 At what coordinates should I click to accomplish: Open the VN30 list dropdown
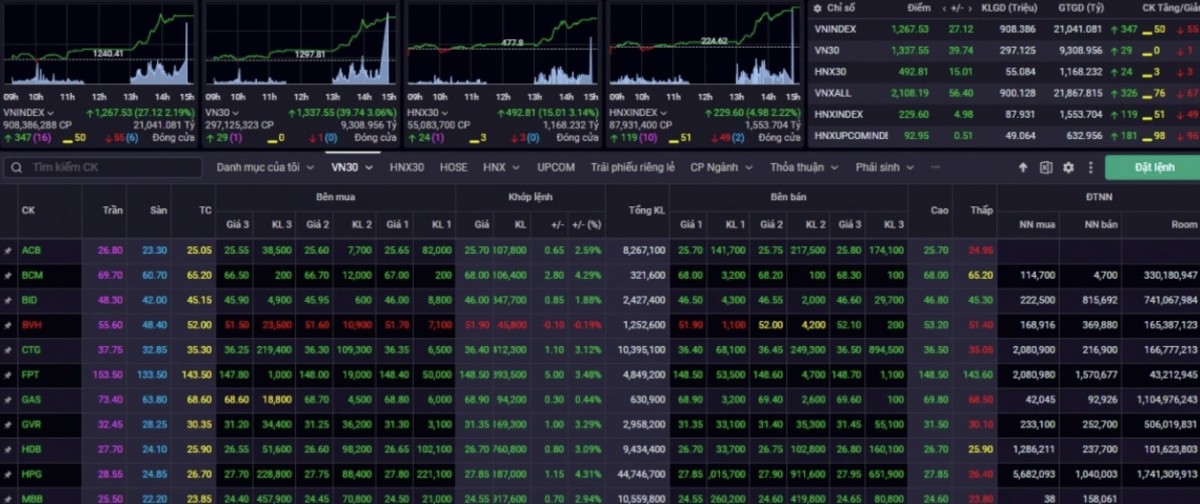[353, 168]
